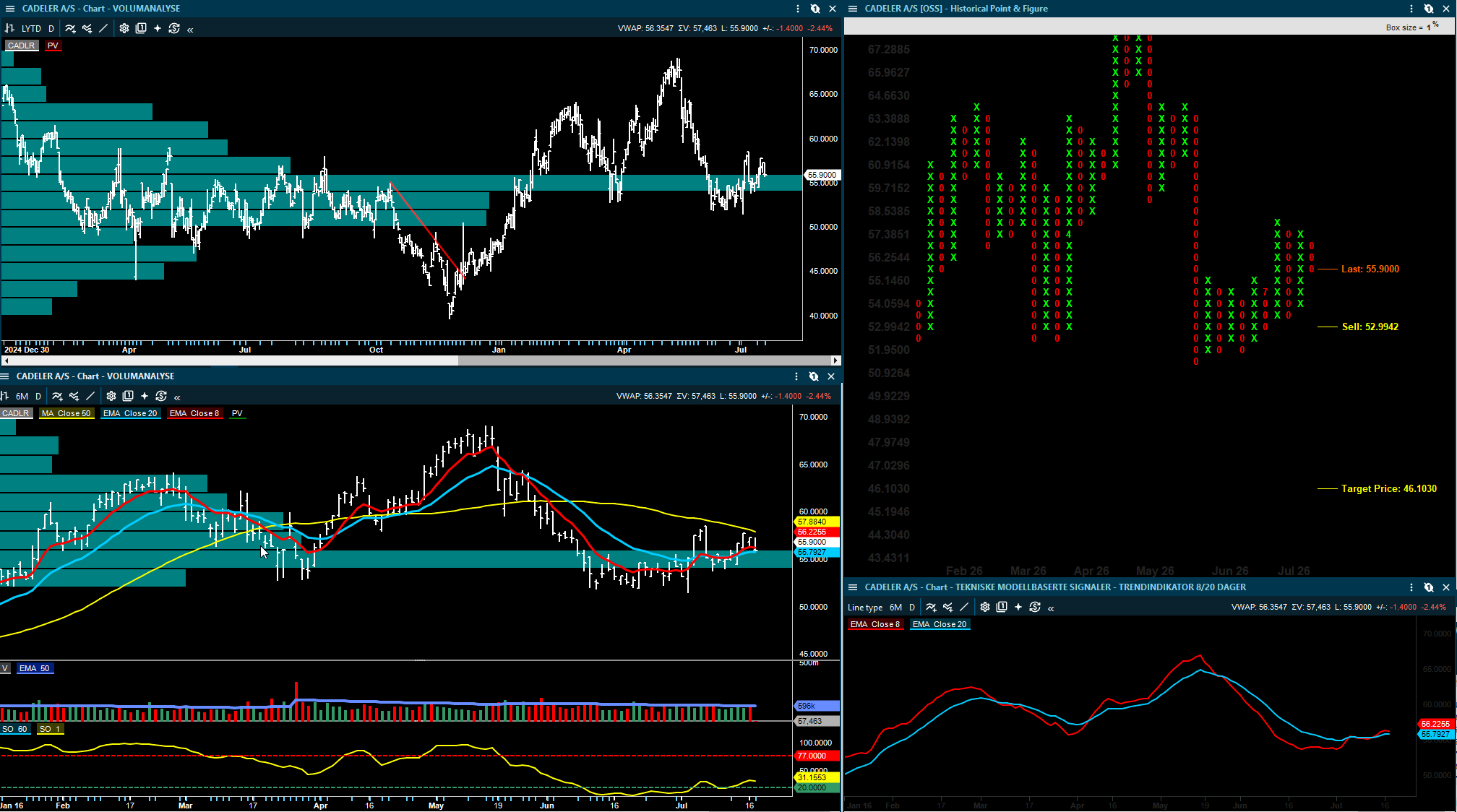Toggle PV label in bottom VOLUMANALYSE chart
1457x812 pixels.
pyautogui.click(x=237, y=413)
